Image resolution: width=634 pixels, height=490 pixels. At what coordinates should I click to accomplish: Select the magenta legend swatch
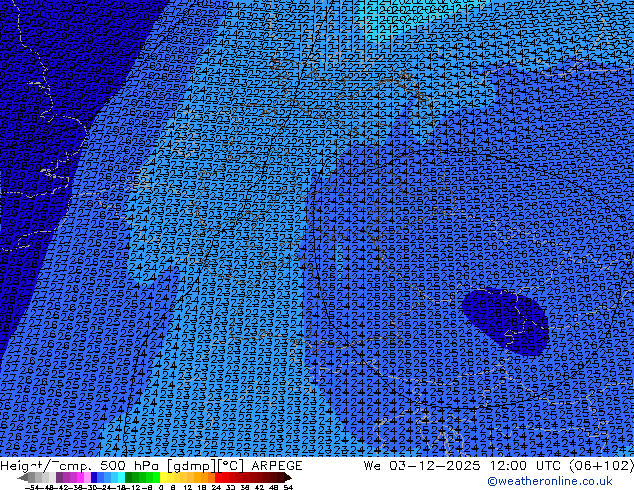(x=80, y=477)
